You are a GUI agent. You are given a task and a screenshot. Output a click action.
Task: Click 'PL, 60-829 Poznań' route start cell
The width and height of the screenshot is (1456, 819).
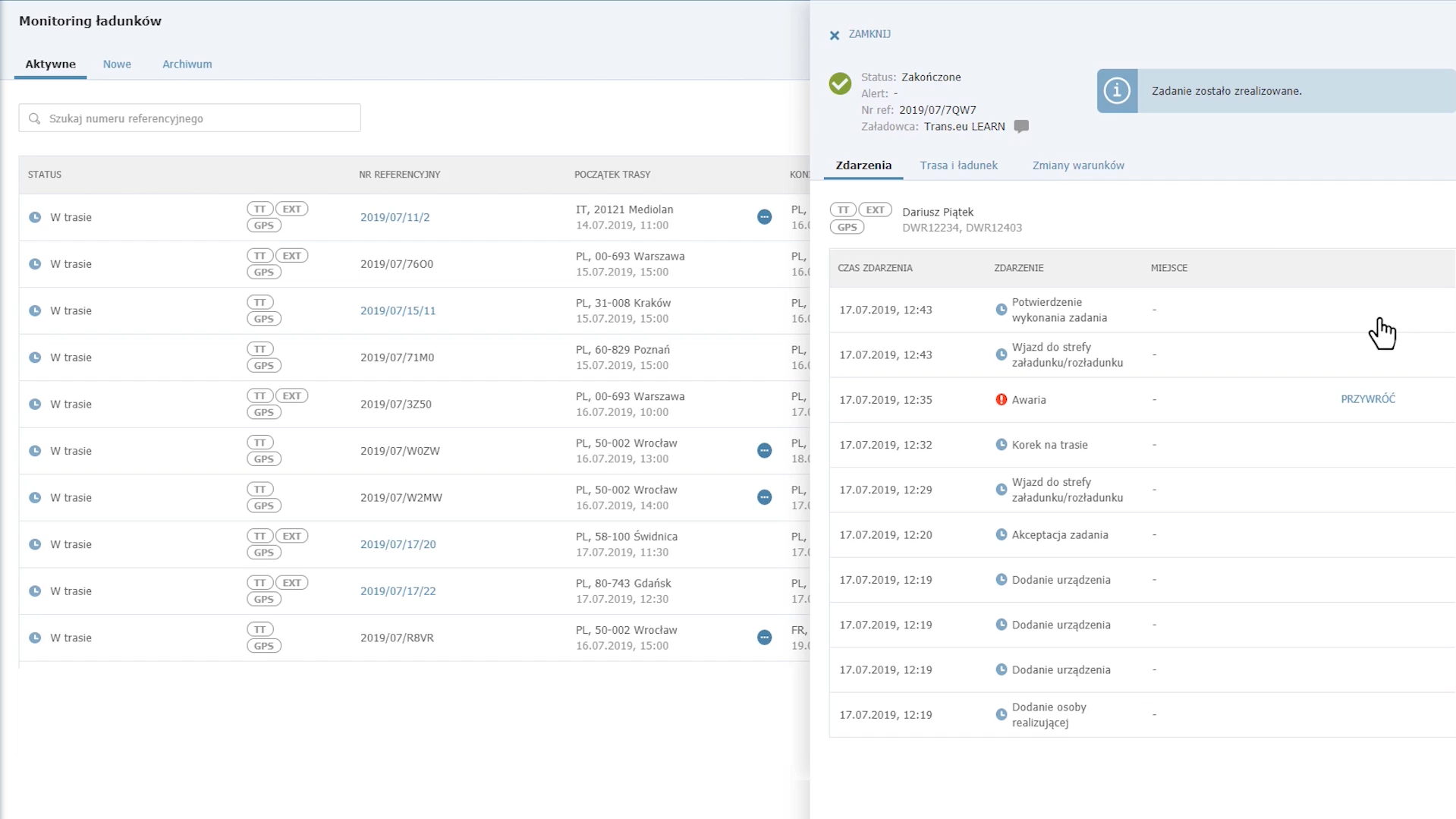pyautogui.click(x=622, y=350)
